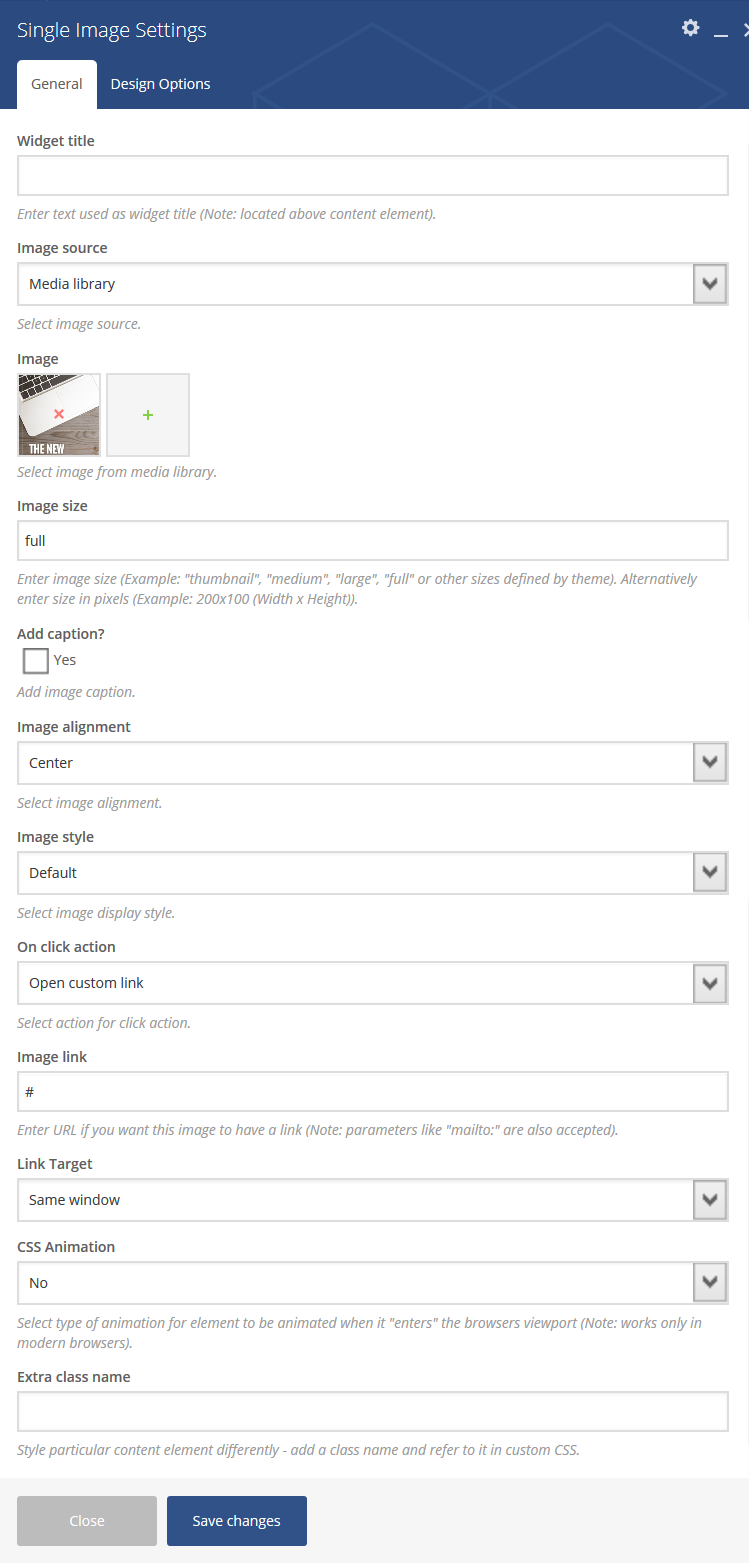Screen dimensions: 749x1563
Task: Expand CSS Animation dropdown
Action: tap(373, 1283)
